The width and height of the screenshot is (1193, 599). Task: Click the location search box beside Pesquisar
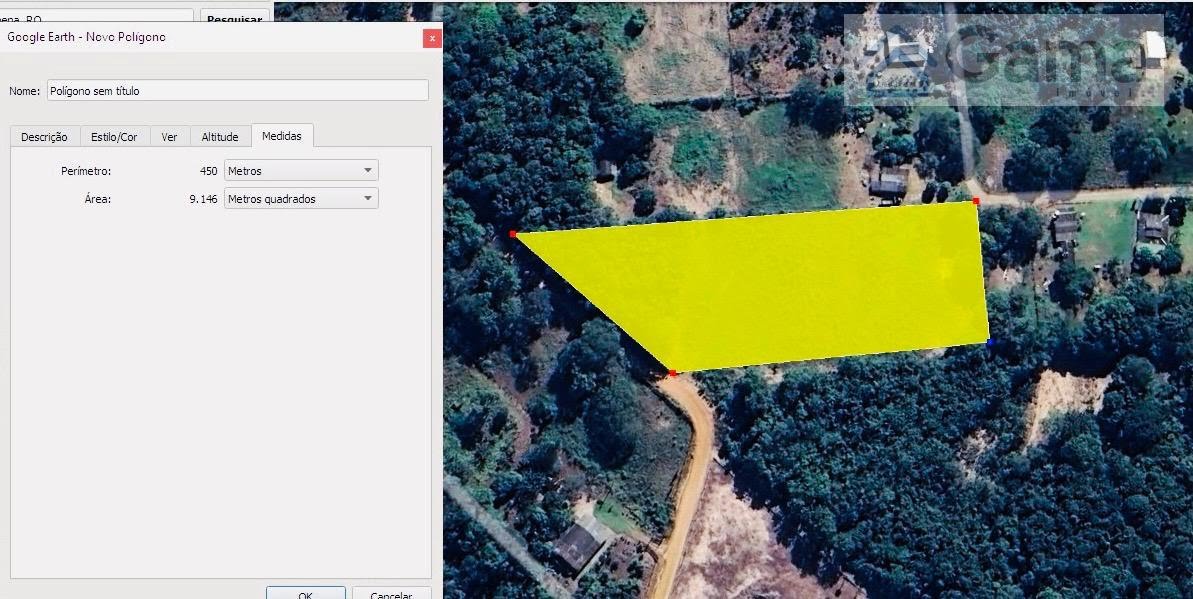[97, 17]
